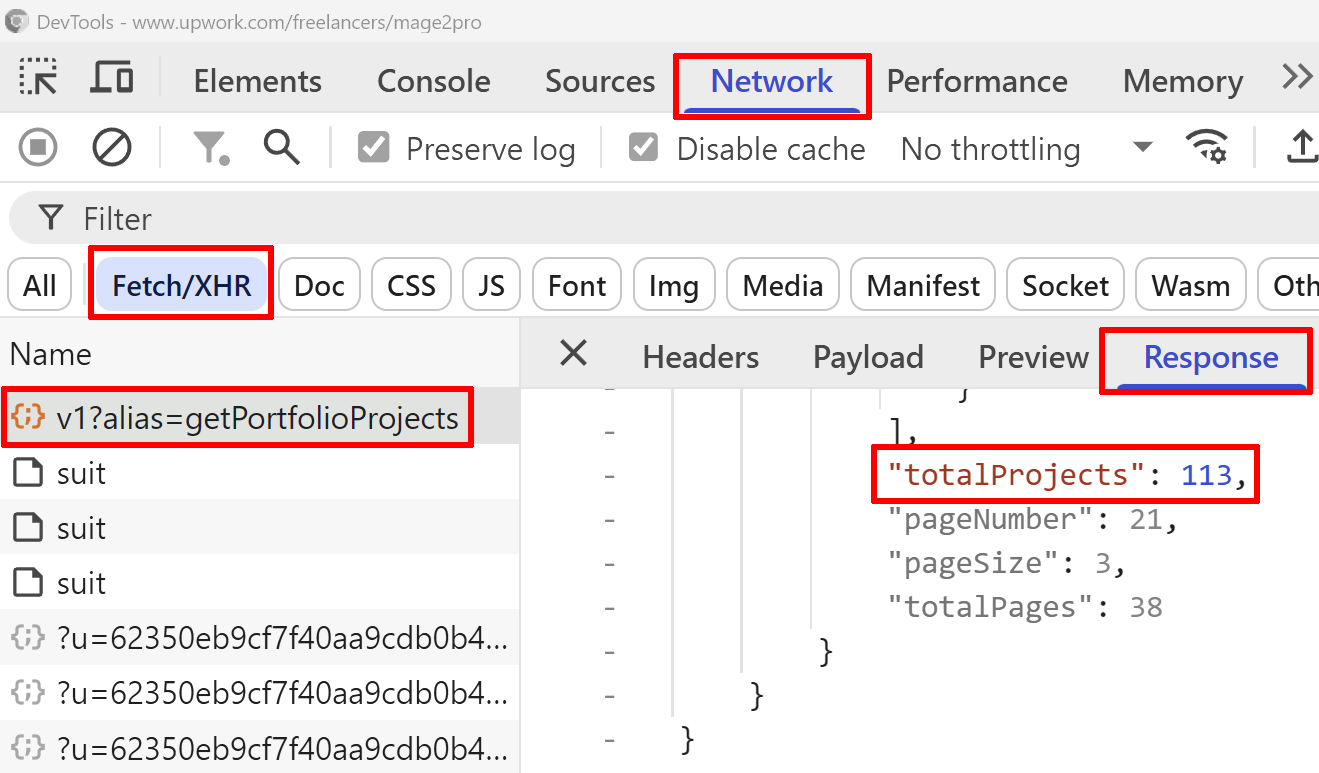Close the request details pane
Image resolution: width=1319 pixels, height=773 pixels.
click(x=573, y=354)
